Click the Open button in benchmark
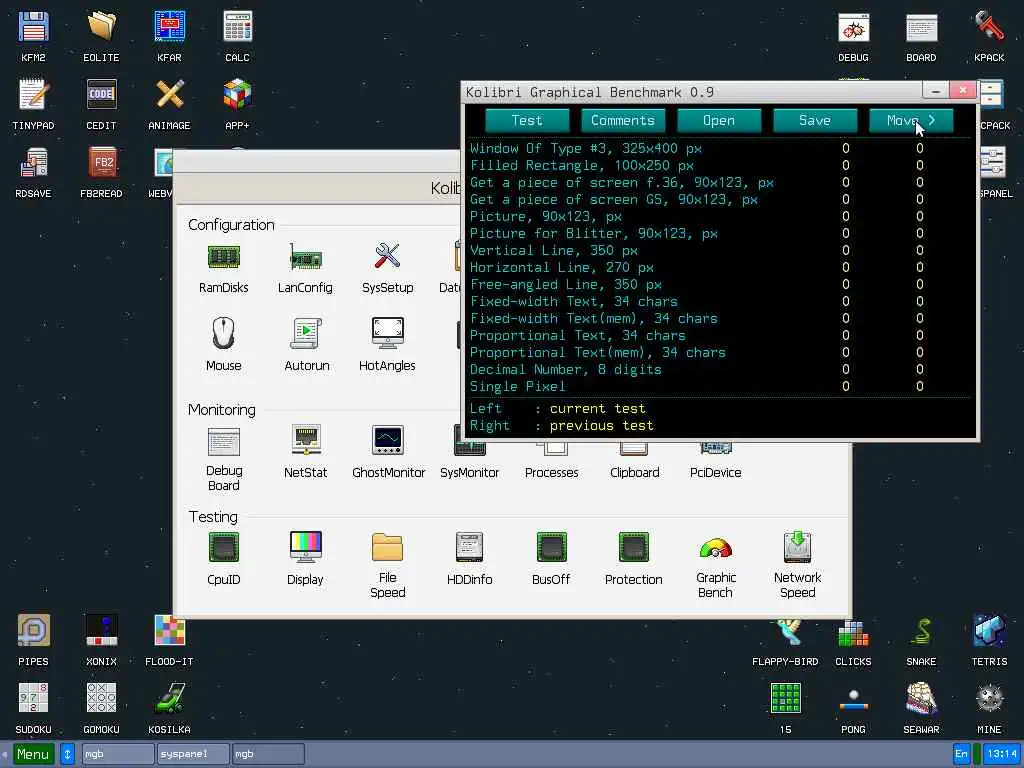1024x768 pixels. 719,120
